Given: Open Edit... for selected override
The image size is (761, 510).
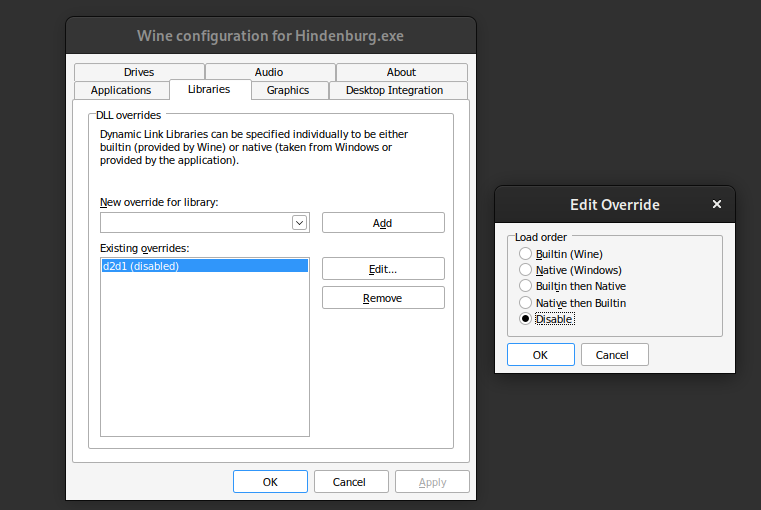Looking at the screenshot, I should click(383, 269).
